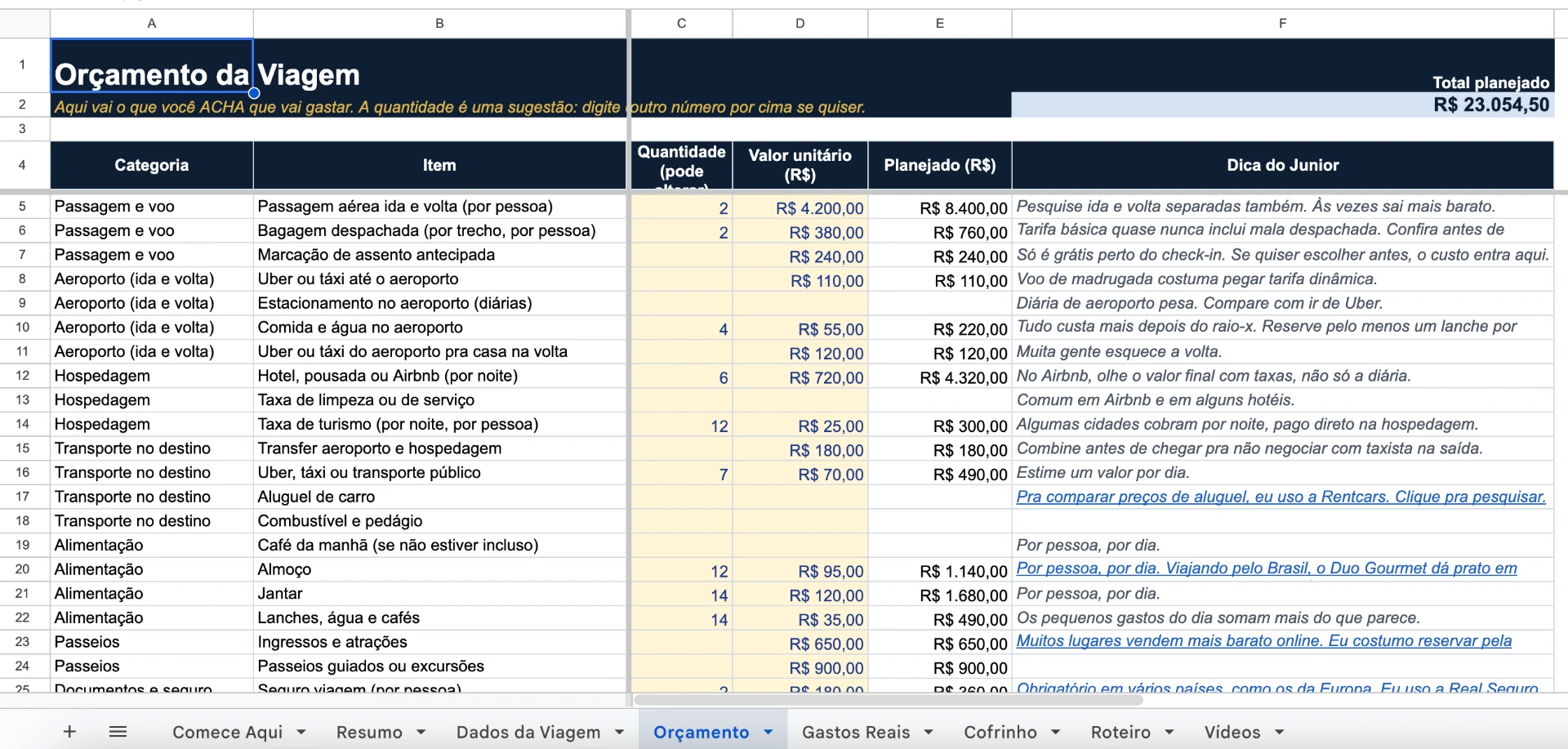Select 'Combustível e pedágio' cell
This screenshot has width=1568, height=749.
click(x=439, y=521)
